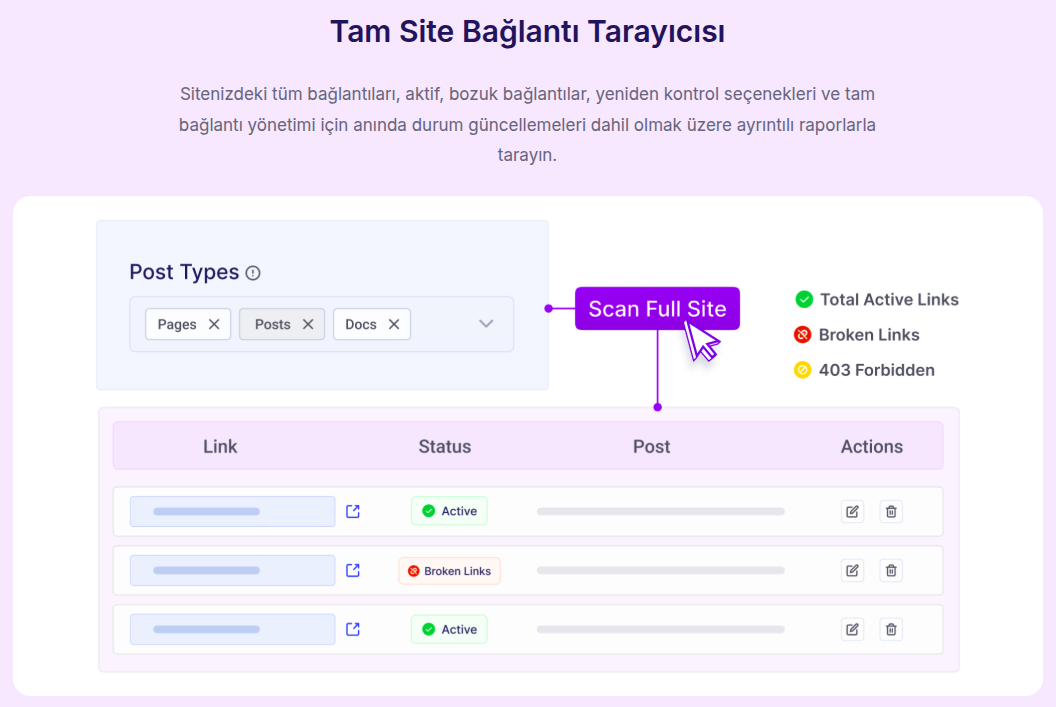
Task: Click the edit pencil icon on first row
Action: [852, 511]
